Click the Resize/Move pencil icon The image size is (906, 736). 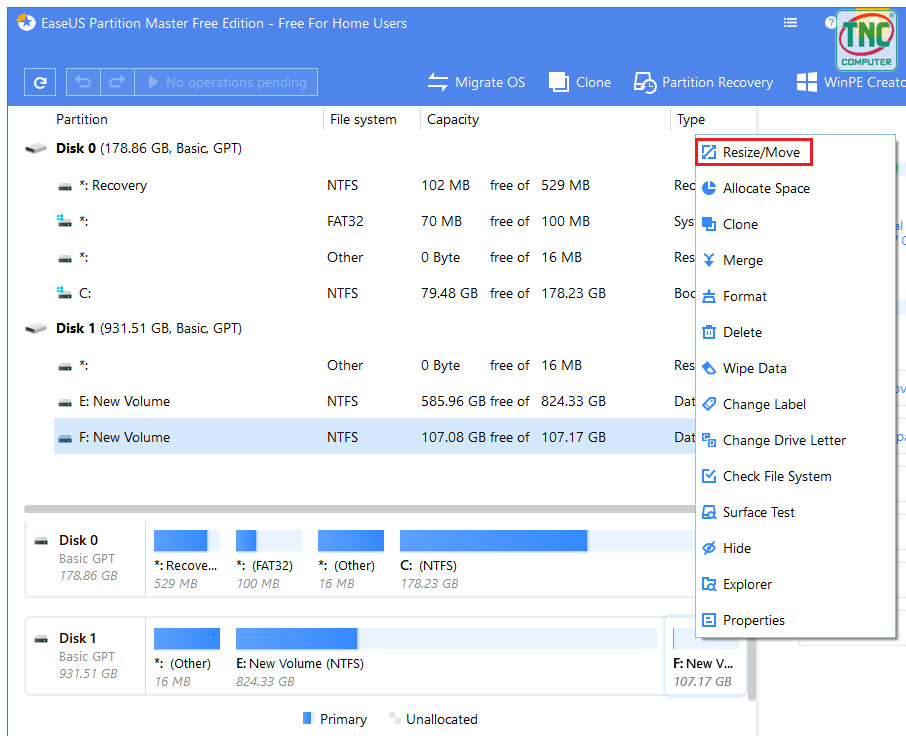pos(708,152)
